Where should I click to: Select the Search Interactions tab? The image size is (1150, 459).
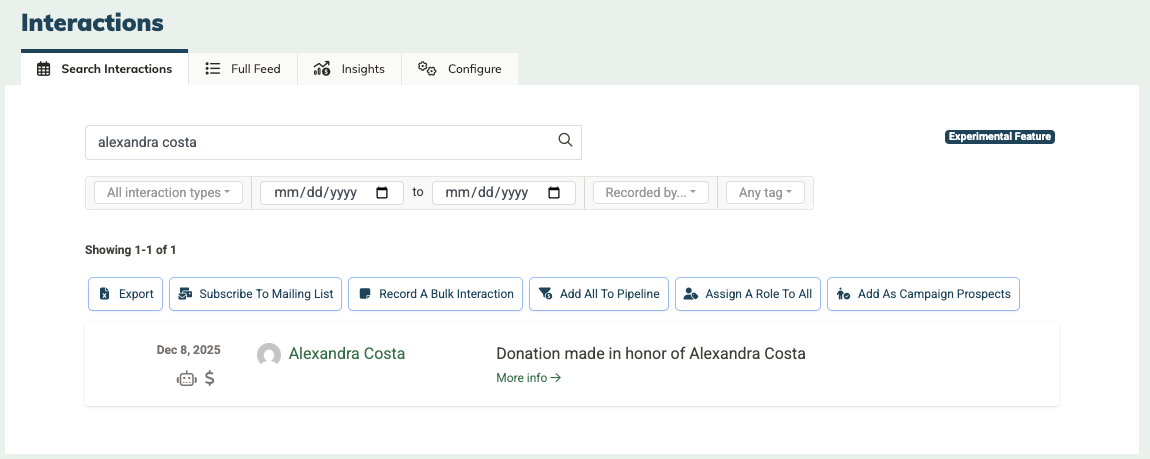tap(105, 69)
